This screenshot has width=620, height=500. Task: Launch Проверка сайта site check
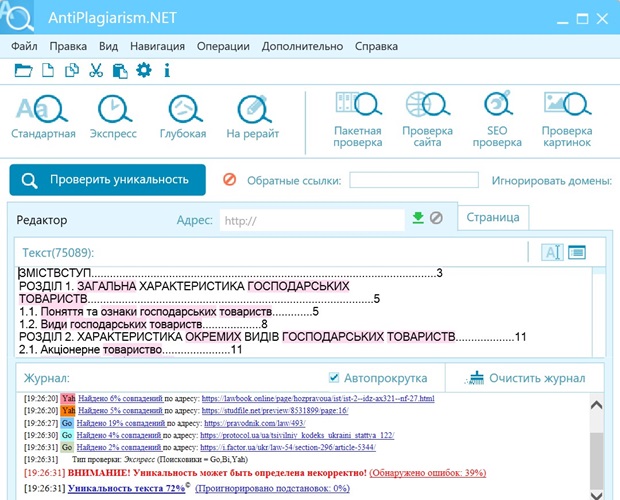click(427, 119)
